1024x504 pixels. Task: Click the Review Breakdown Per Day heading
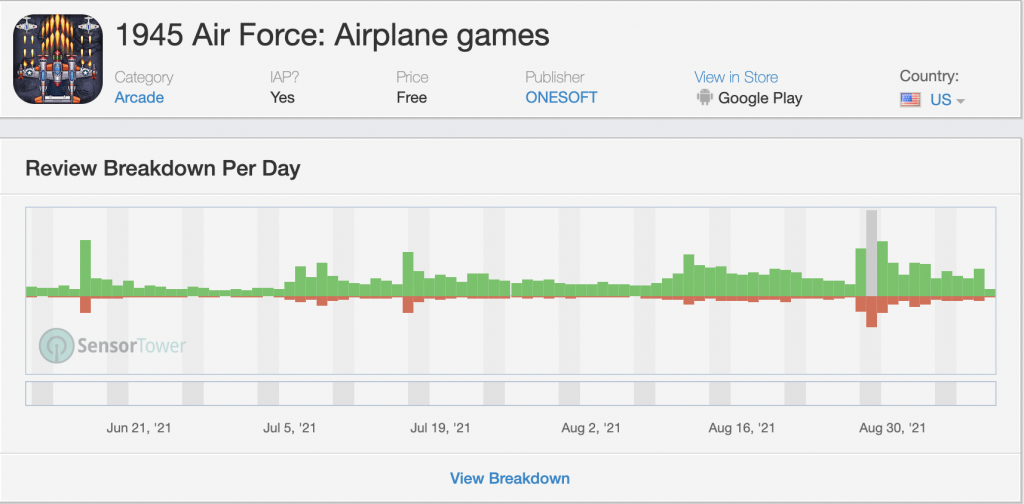[163, 168]
